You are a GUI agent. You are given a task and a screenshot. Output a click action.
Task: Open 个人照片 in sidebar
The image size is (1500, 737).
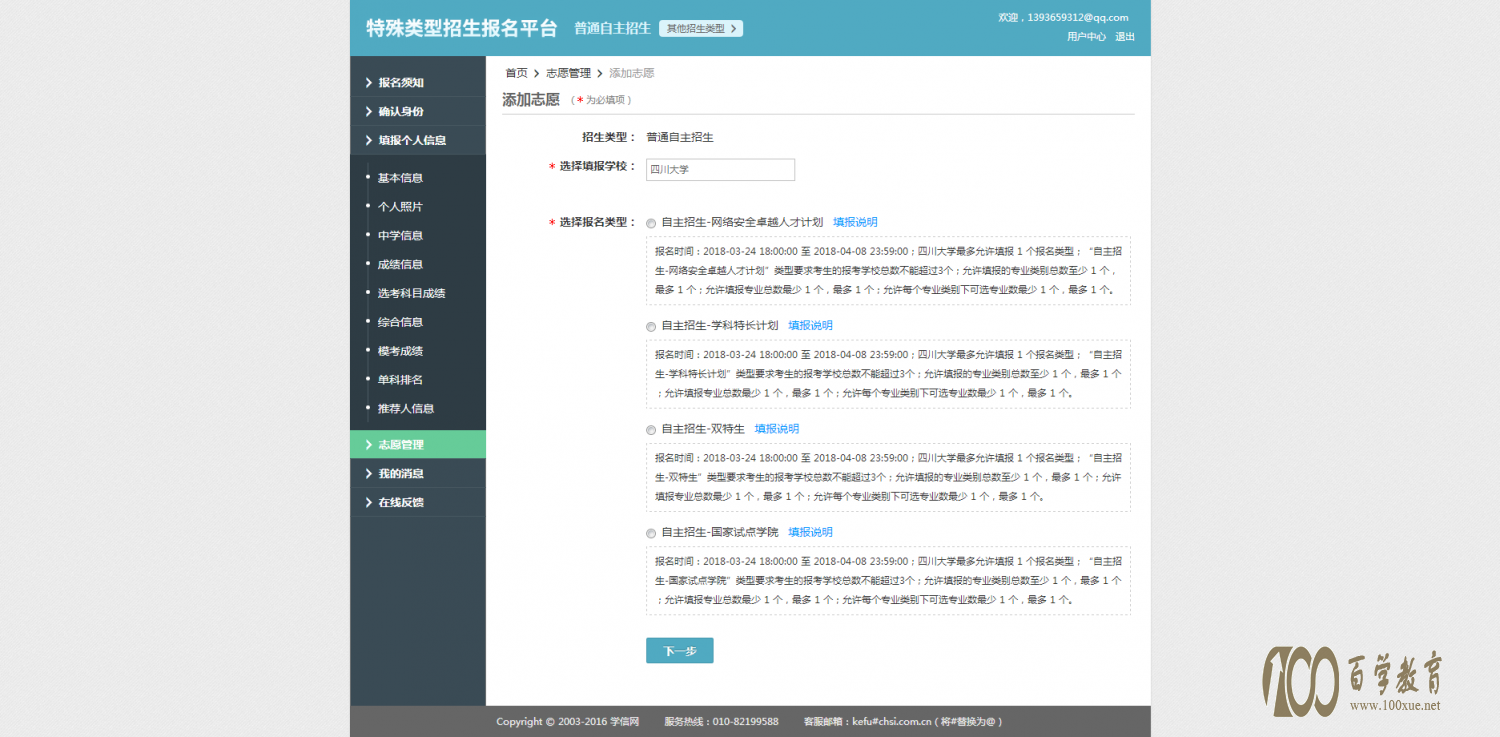(x=400, y=207)
